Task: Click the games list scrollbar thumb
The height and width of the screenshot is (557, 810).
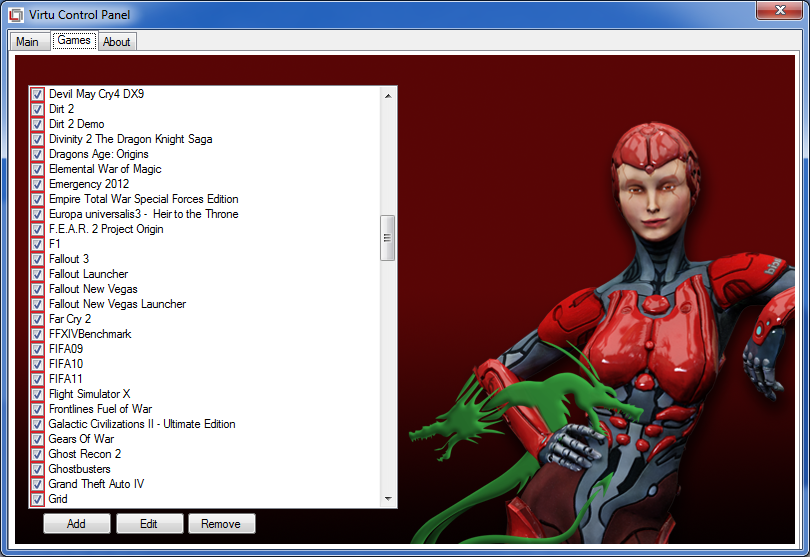Action: click(x=388, y=238)
